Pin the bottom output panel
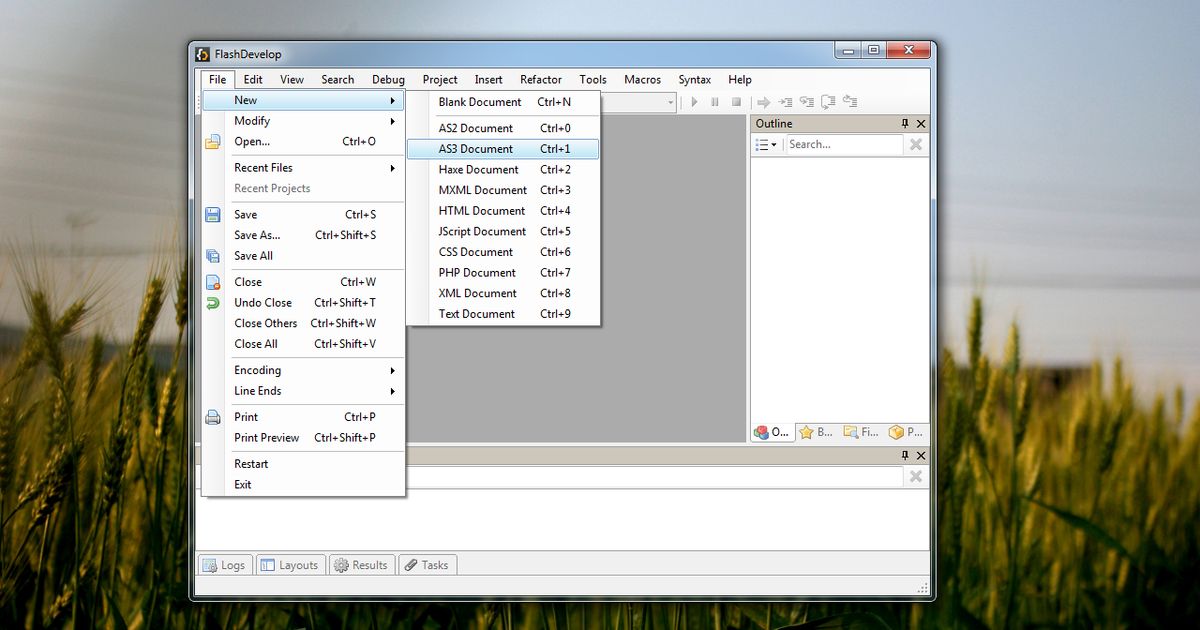The width and height of the screenshot is (1200, 630). click(905, 455)
